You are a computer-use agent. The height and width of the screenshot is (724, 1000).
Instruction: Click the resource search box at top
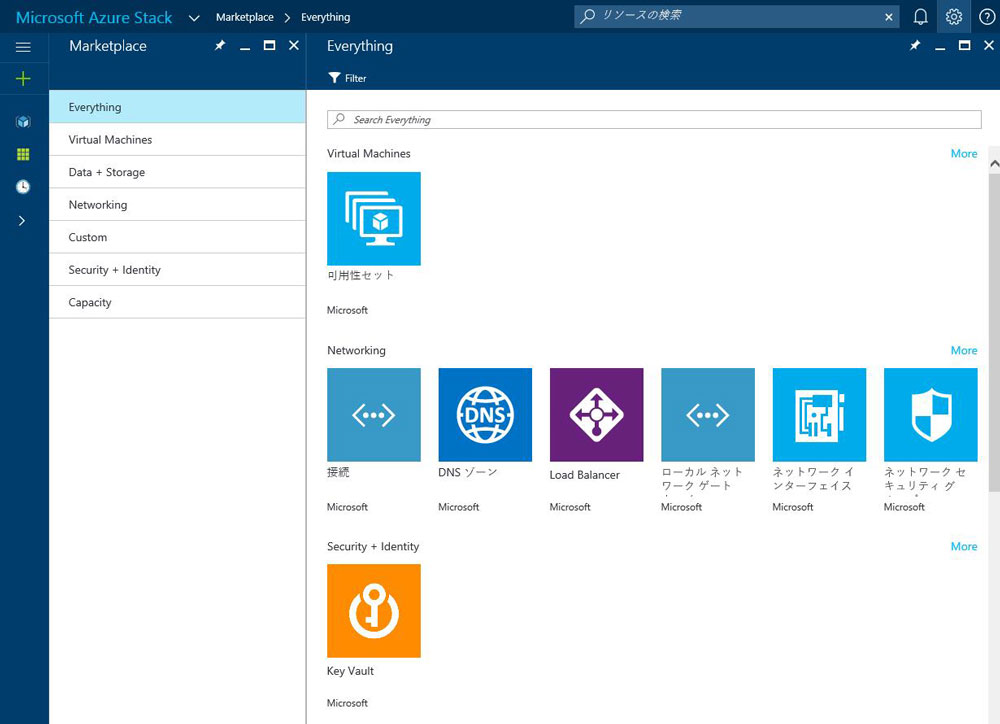pyautogui.click(x=737, y=16)
